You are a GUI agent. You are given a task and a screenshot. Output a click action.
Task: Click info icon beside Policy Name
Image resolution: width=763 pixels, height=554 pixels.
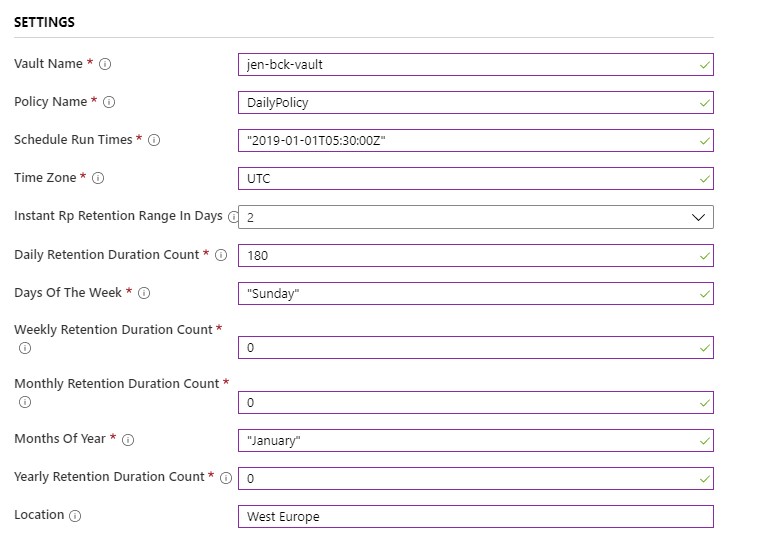click(x=109, y=102)
